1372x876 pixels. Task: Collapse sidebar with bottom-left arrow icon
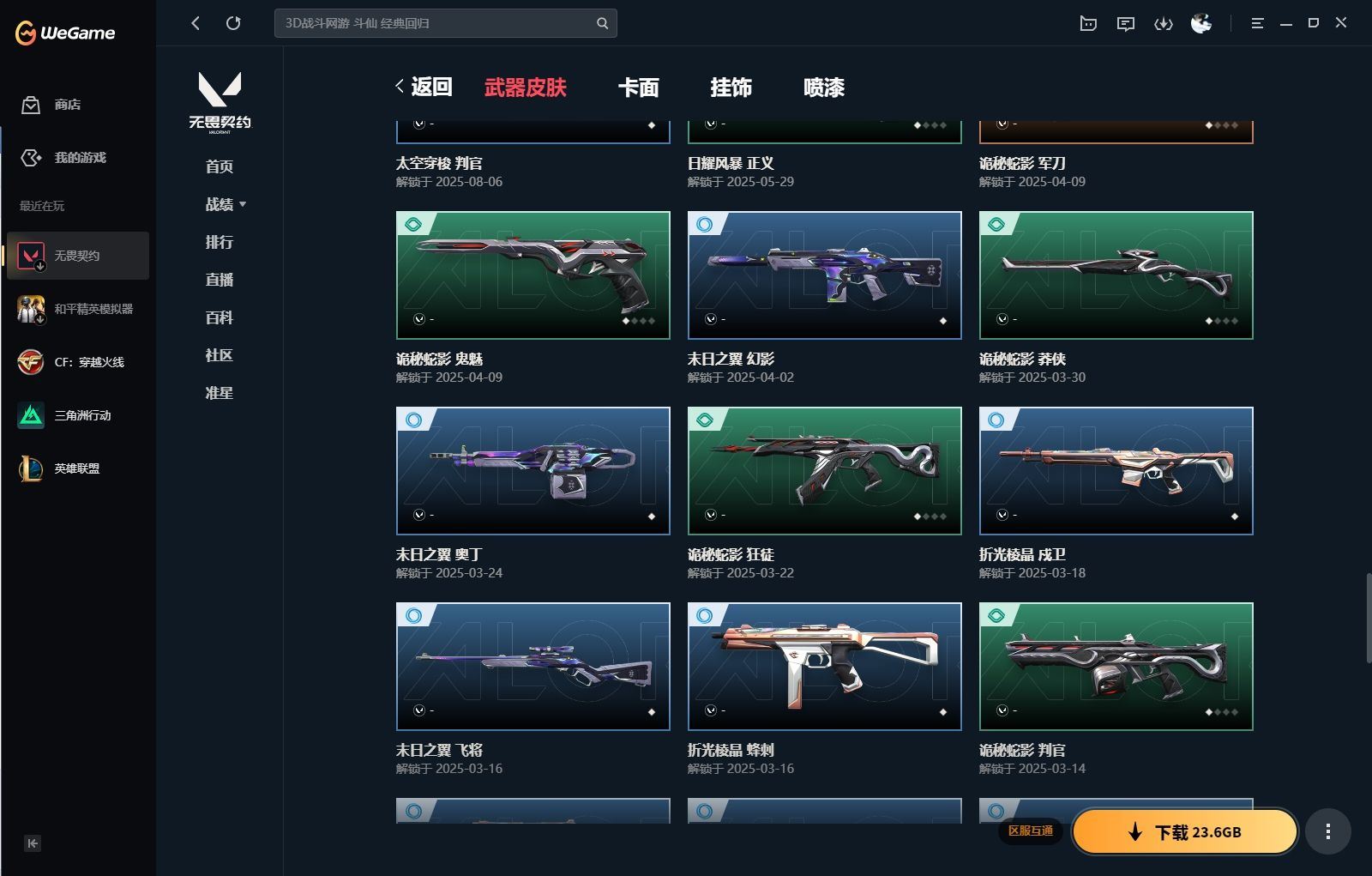coord(33,843)
